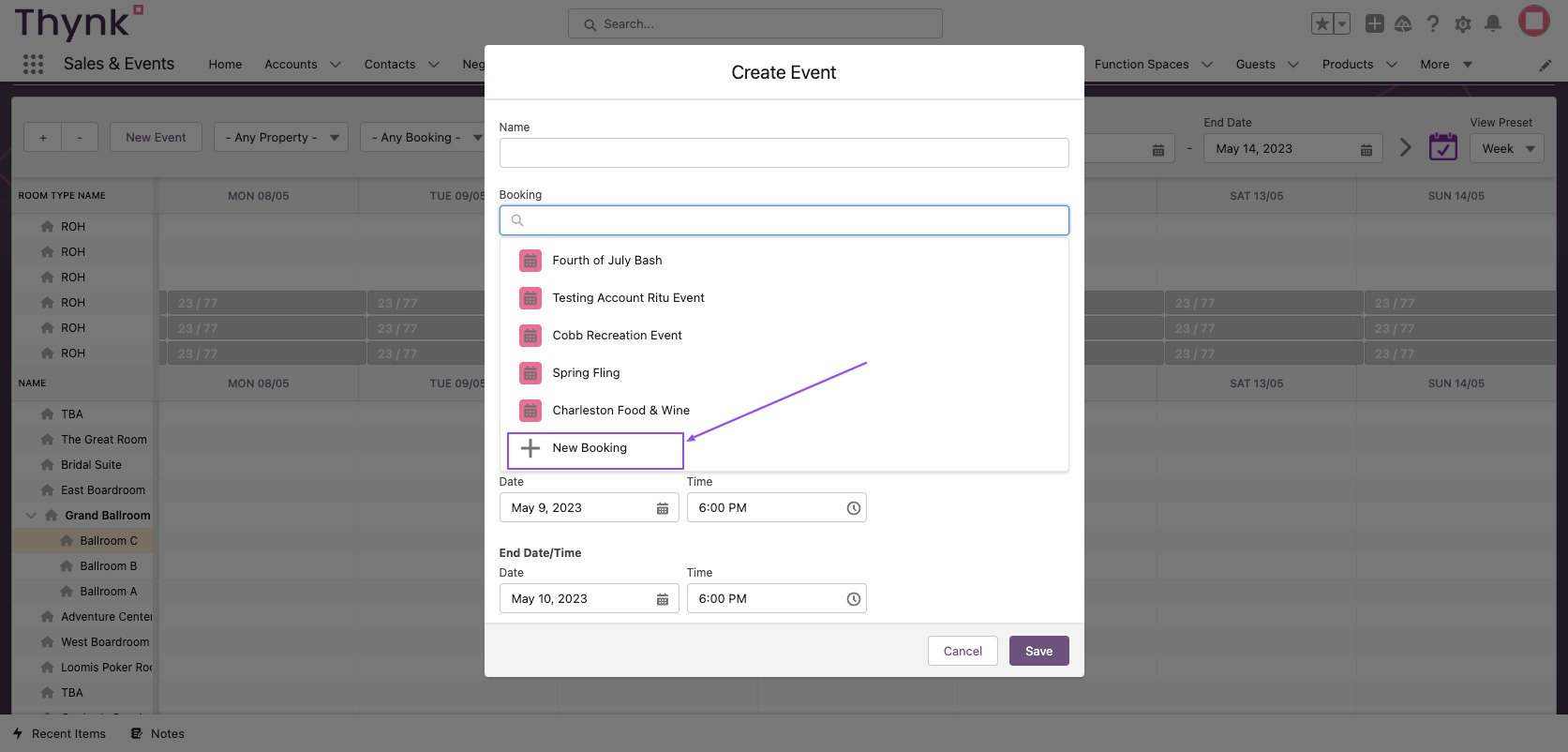Open the setup gear icon
This screenshot has width=1568, height=752.
click(x=1463, y=23)
